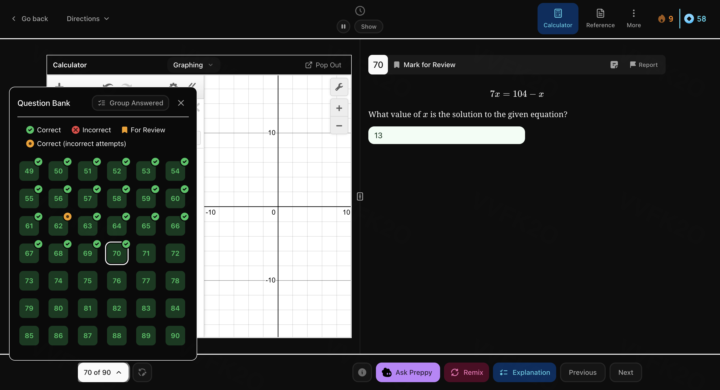Open the More options menu

tap(633, 19)
